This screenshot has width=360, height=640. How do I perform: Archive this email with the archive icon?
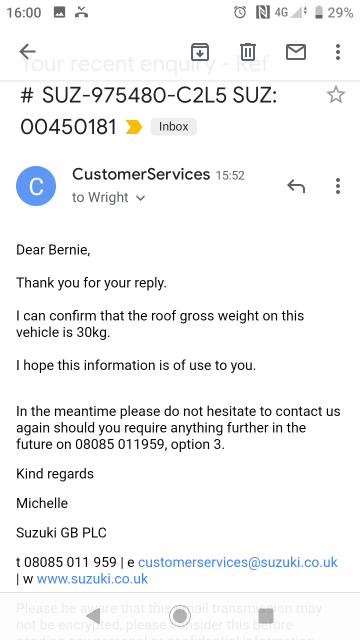[200, 52]
